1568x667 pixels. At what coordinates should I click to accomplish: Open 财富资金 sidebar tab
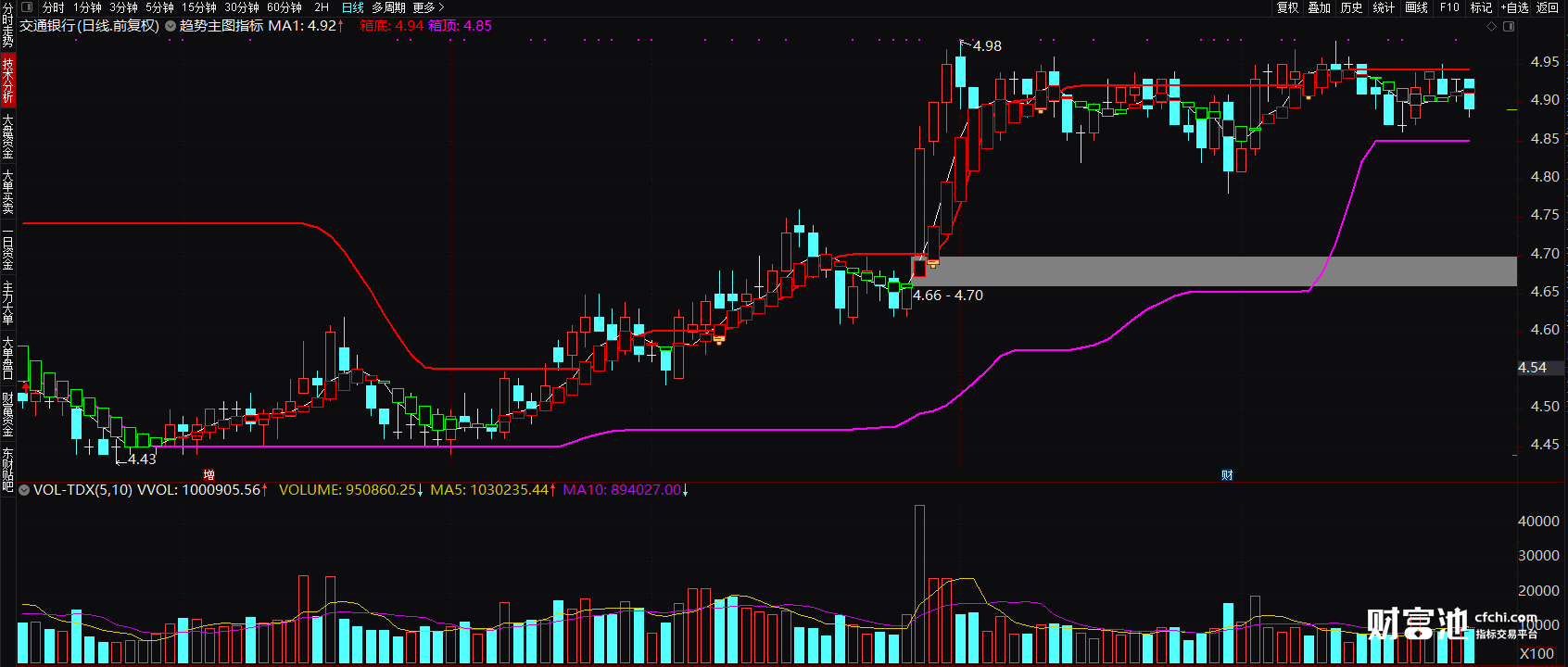click(7, 414)
